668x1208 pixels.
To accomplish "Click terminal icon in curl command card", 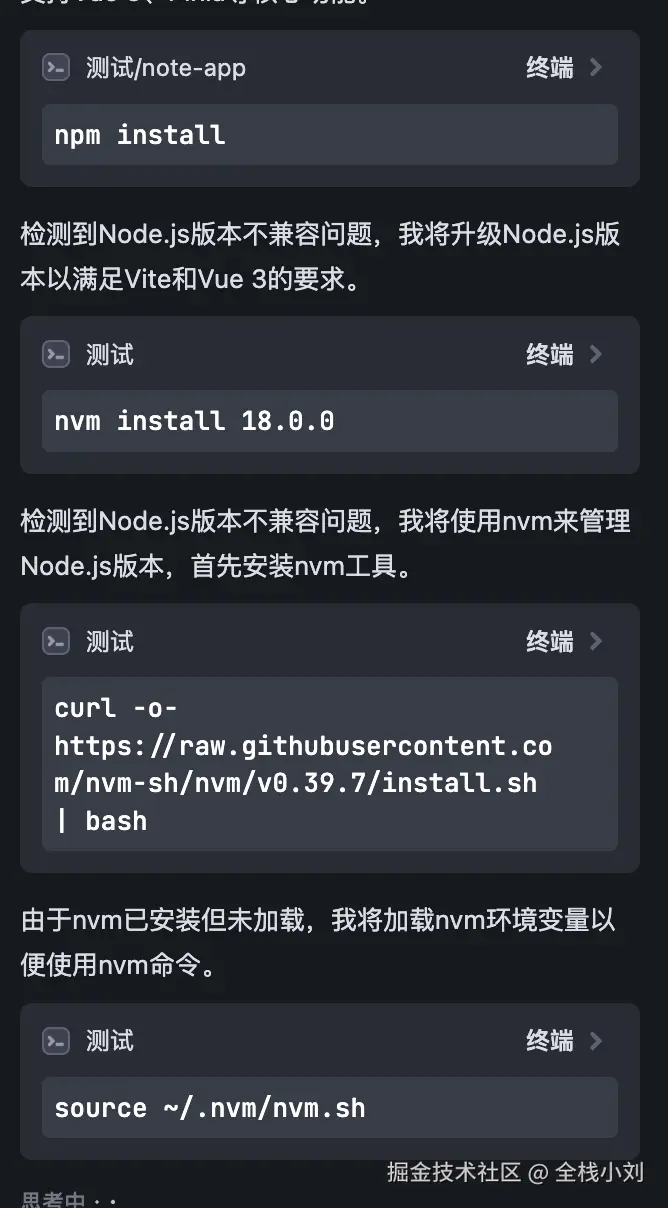I will pyautogui.click(x=56, y=641).
